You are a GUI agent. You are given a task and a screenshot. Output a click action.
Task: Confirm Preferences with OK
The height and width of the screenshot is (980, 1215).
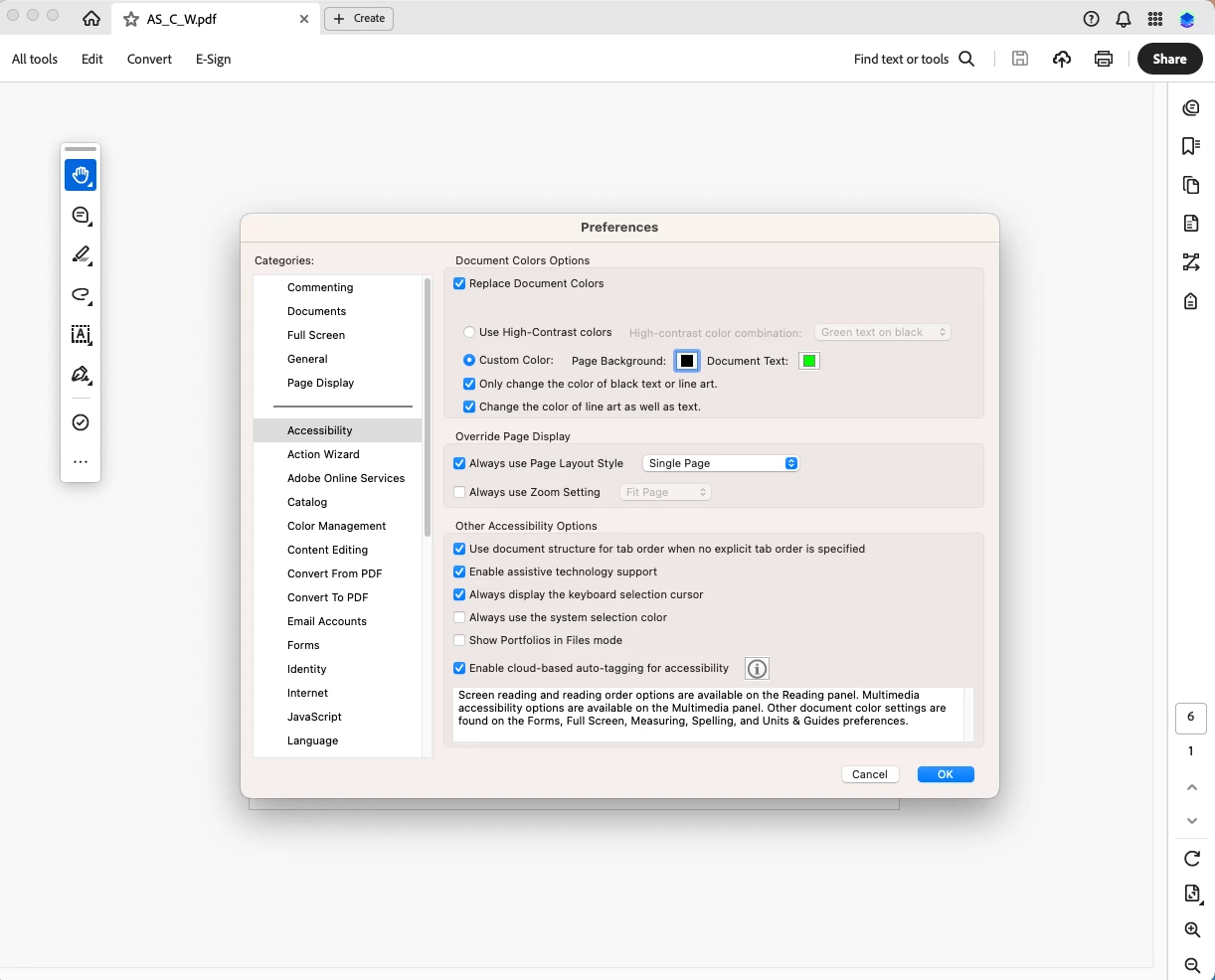tap(946, 774)
